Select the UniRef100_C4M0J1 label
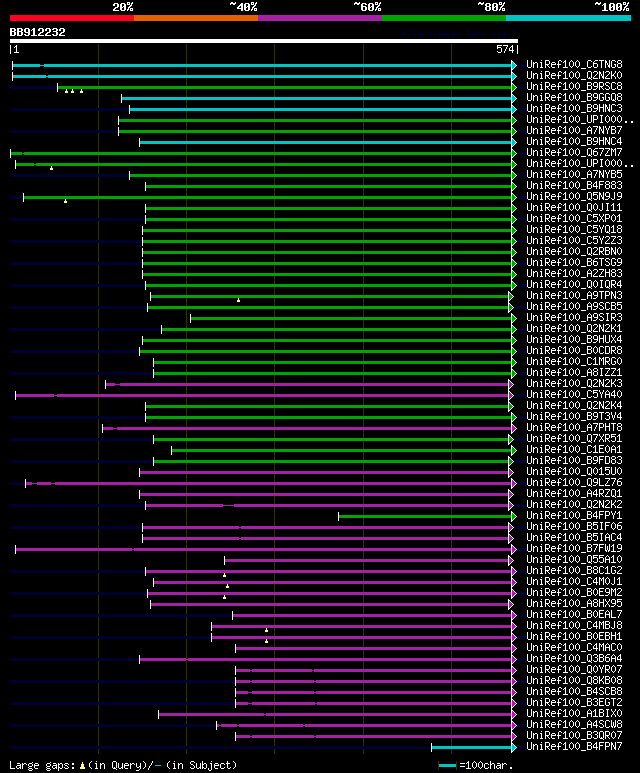Screen dimensions: 640x773 pyautogui.click(x=574, y=582)
